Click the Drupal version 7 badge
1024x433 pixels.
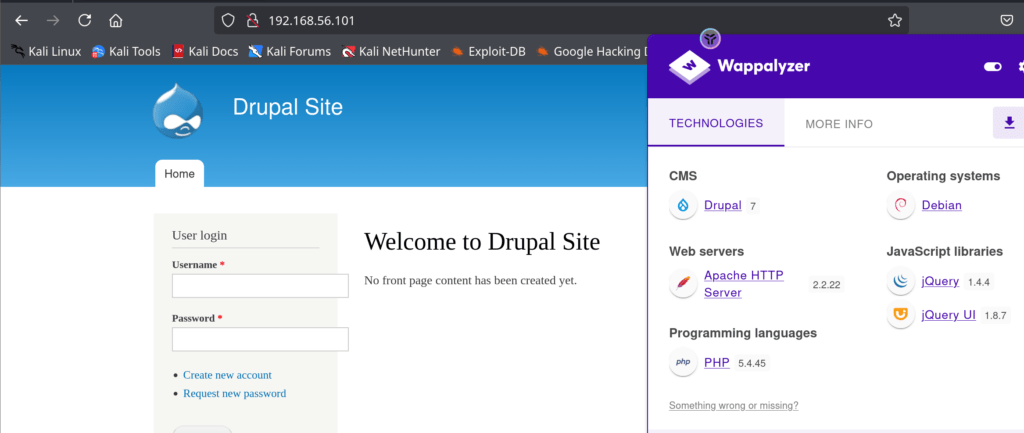[x=753, y=206]
